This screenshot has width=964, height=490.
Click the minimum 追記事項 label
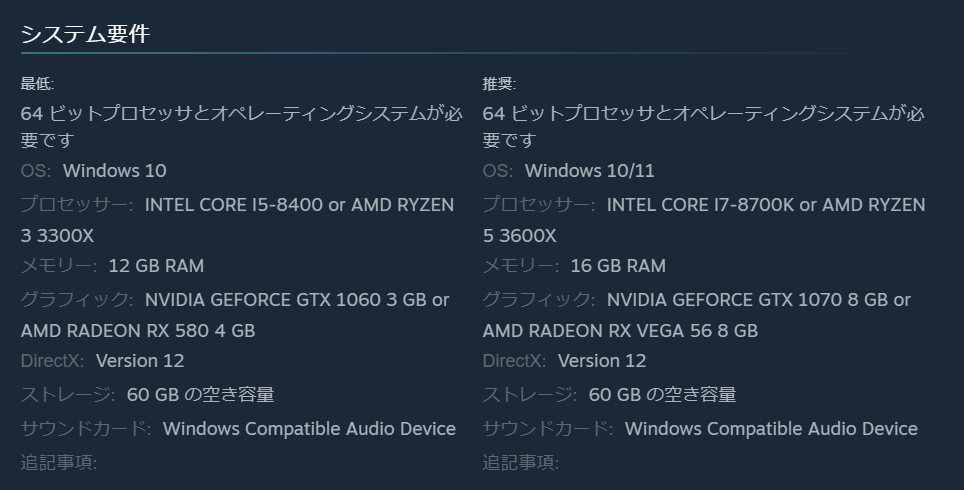[59, 462]
